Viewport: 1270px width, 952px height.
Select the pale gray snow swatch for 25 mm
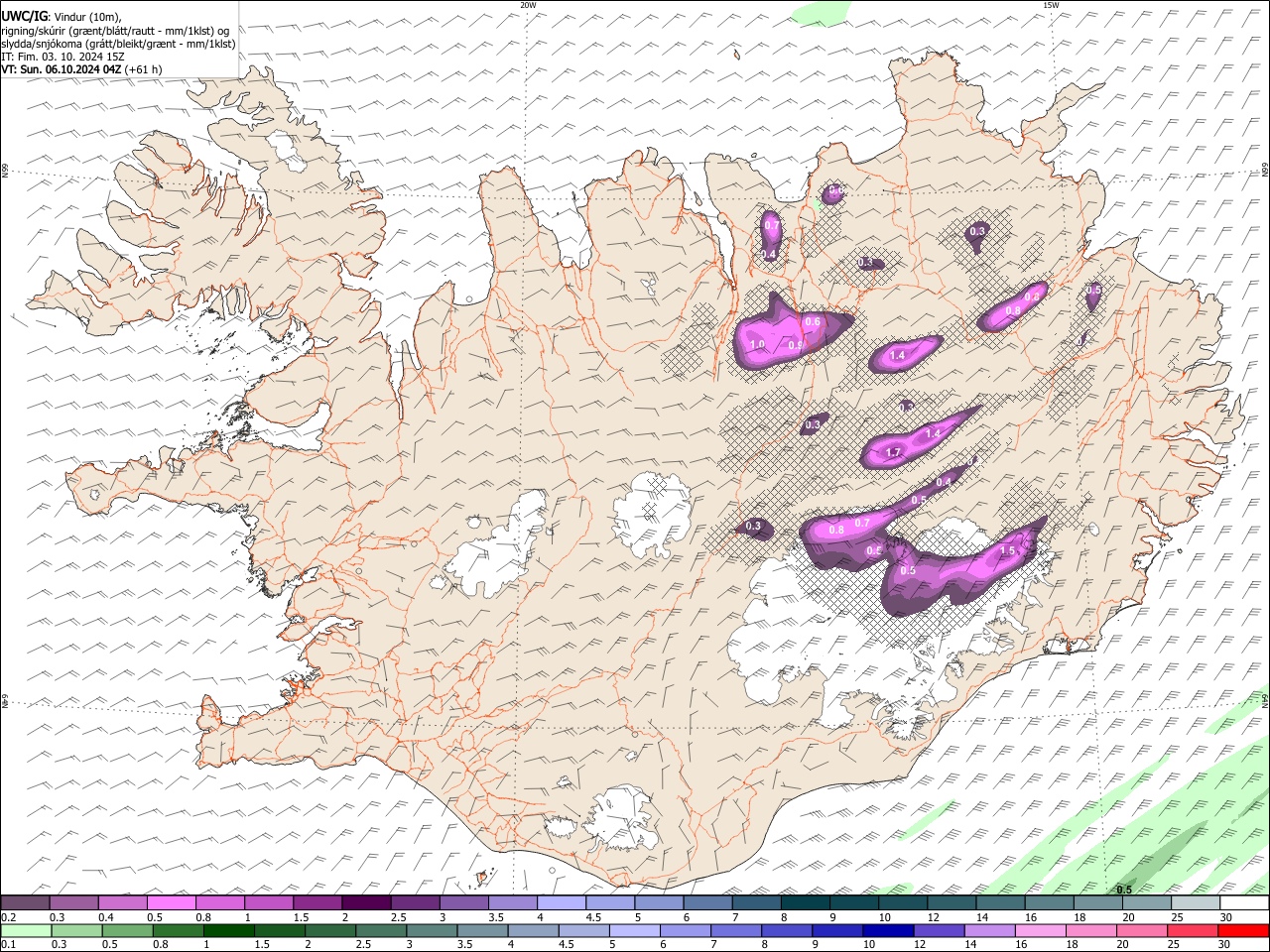[1195, 902]
